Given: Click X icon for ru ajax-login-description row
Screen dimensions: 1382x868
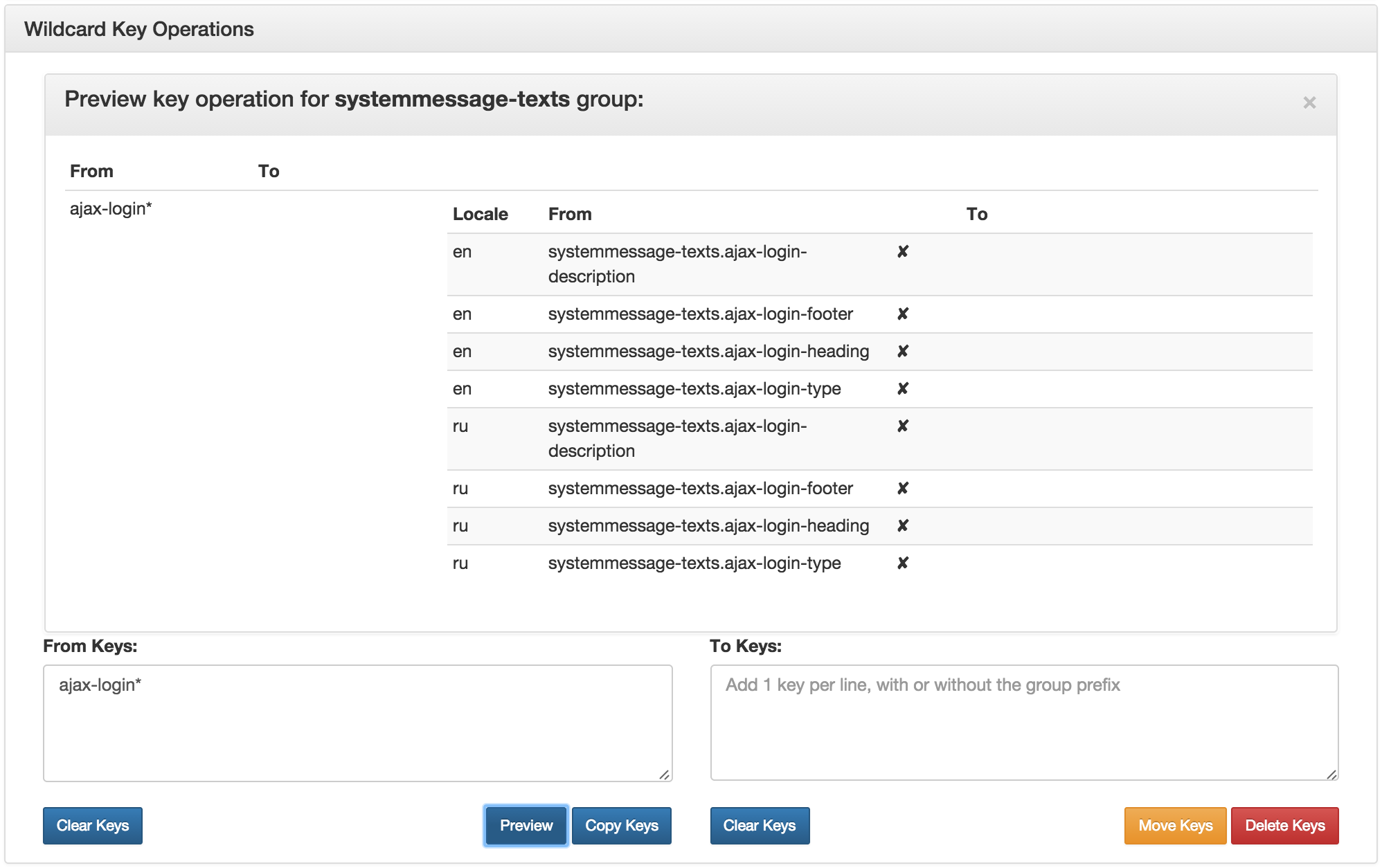Looking at the screenshot, I should click(903, 426).
